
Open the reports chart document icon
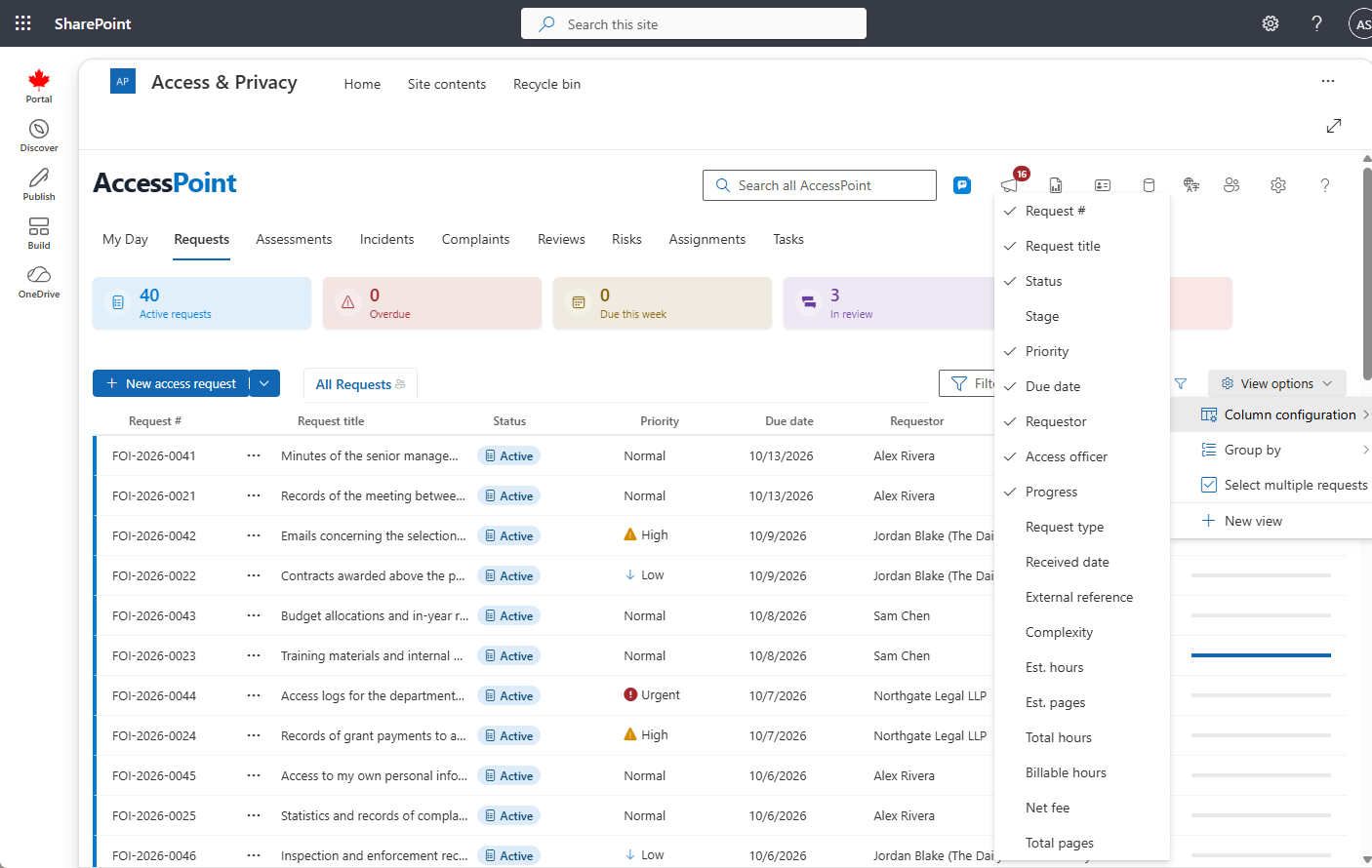click(1056, 185)
